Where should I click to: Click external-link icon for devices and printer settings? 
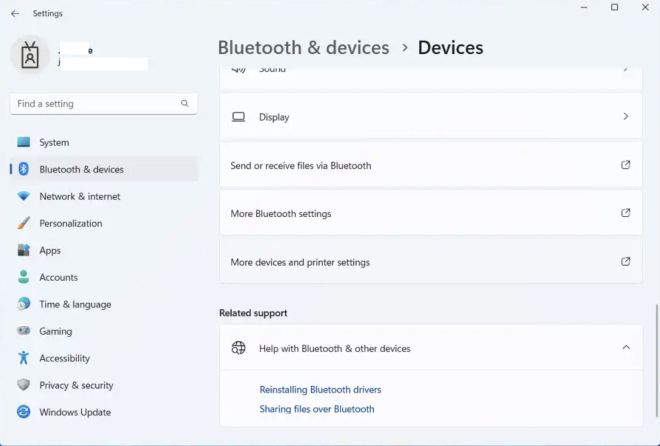pyautogui.click(x=625, y=261)
